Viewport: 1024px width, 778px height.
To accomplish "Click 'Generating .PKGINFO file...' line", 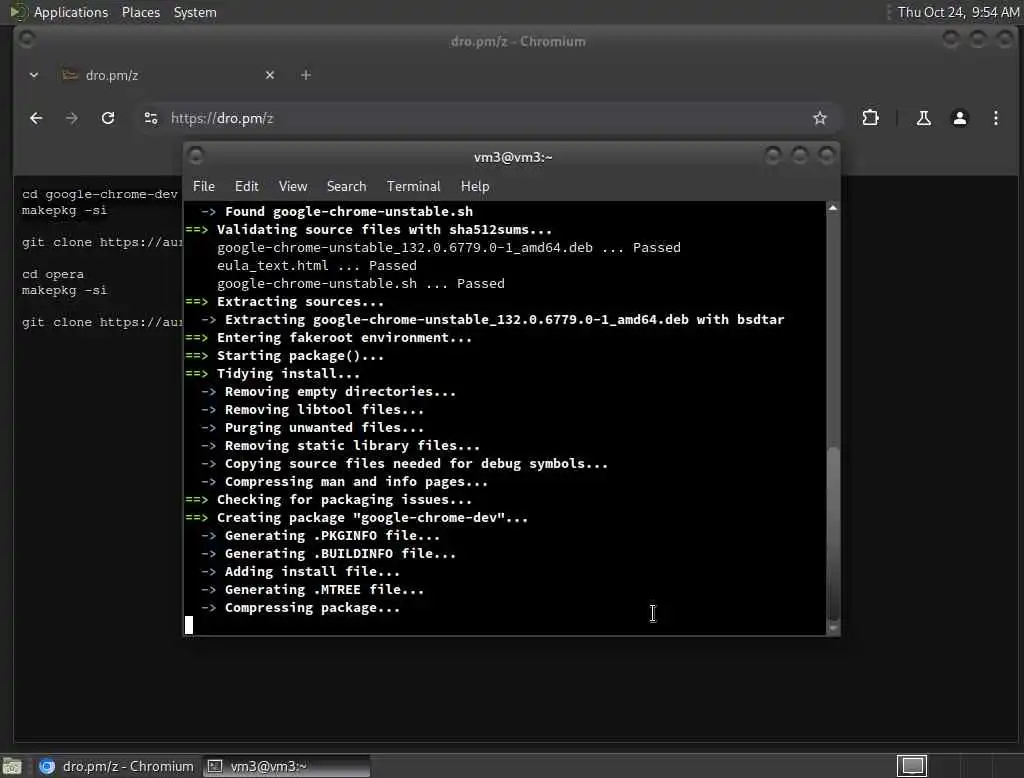I will [332, 536].
